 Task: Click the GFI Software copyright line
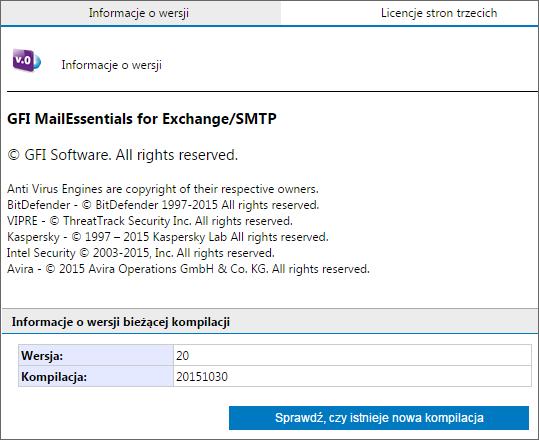pos(122,155)
